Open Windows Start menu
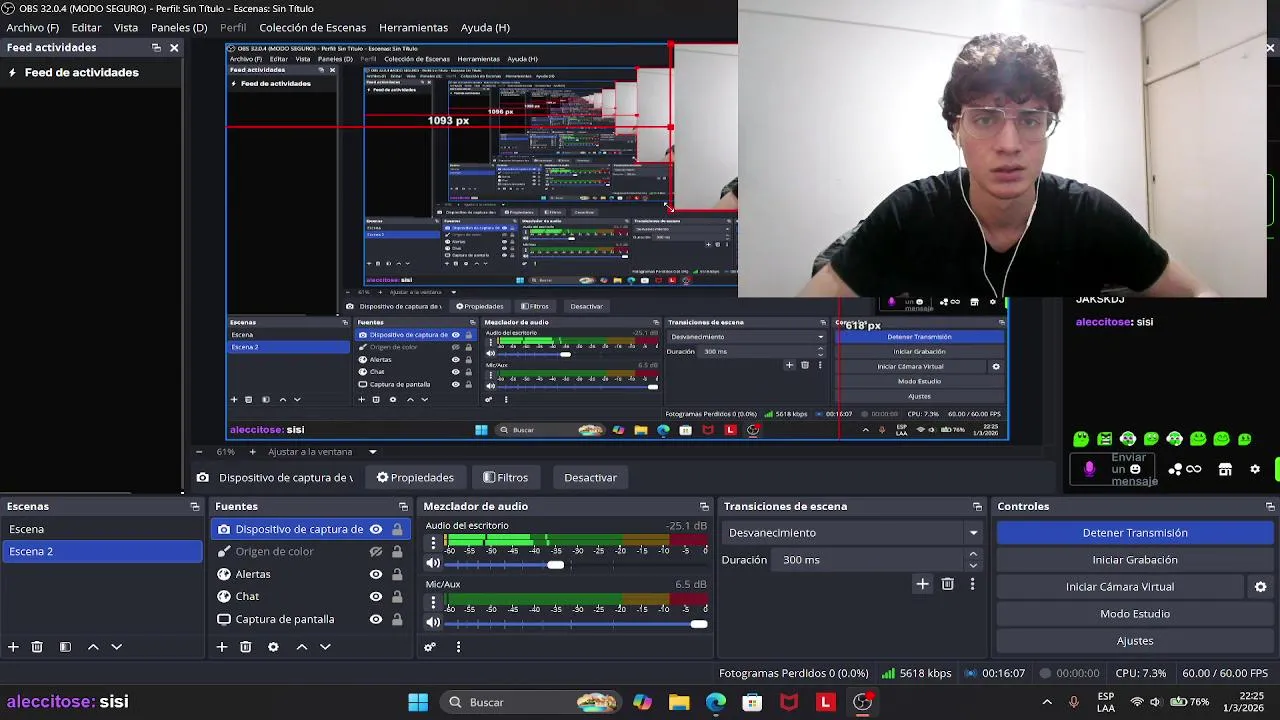Image resolution: width=1280 pixels, height=720 pixels. click(x=418, y=702)
